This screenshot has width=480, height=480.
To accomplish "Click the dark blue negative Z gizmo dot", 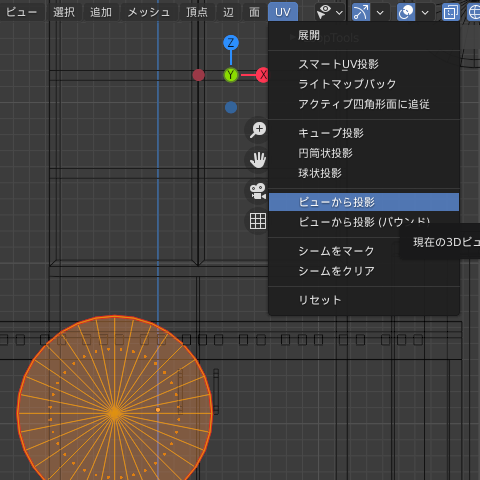I will point(231,107).
